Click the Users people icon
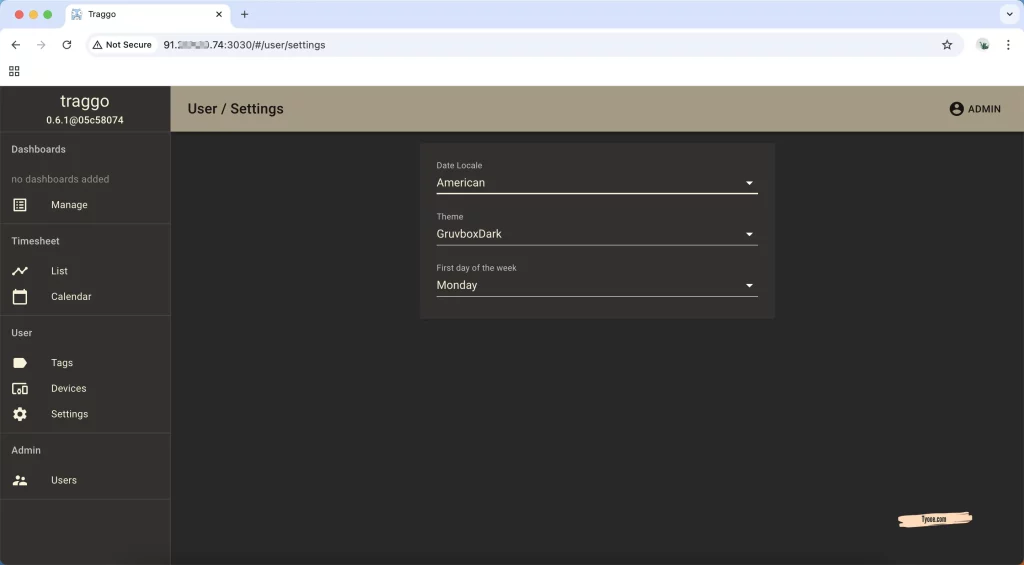This screenshot has height=565, width=1024. click(x=20, y=480)
